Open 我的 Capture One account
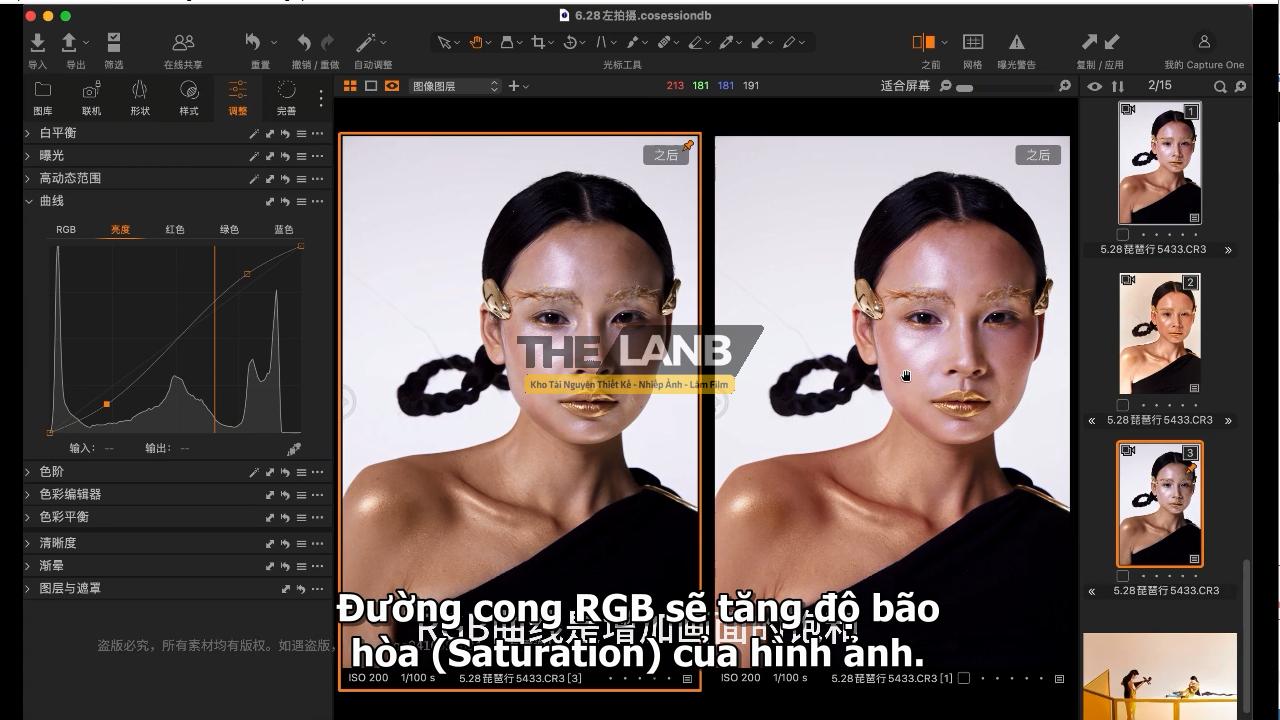Viewport: 1280px width, 720px height. pyautogui.click(x=1204, y=42)
